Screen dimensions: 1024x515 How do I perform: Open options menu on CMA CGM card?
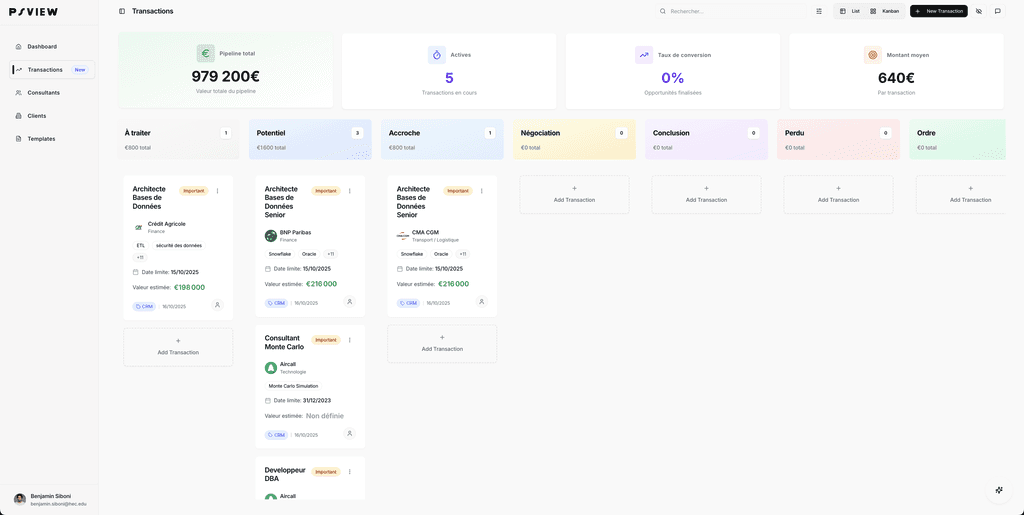click(x=482, y=191)
